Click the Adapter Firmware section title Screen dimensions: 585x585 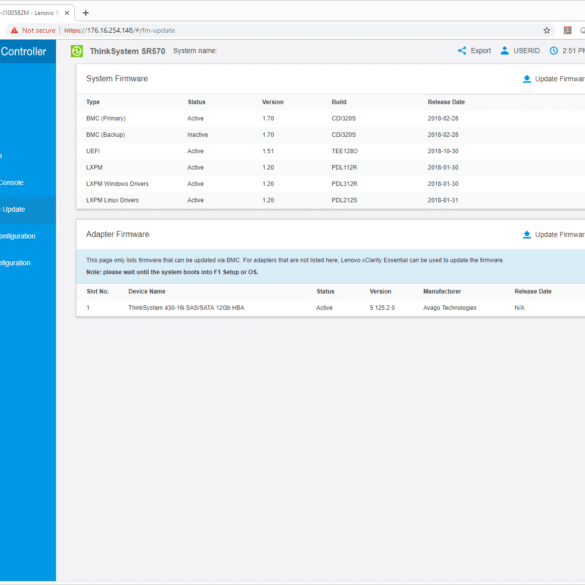coord(118,234)
